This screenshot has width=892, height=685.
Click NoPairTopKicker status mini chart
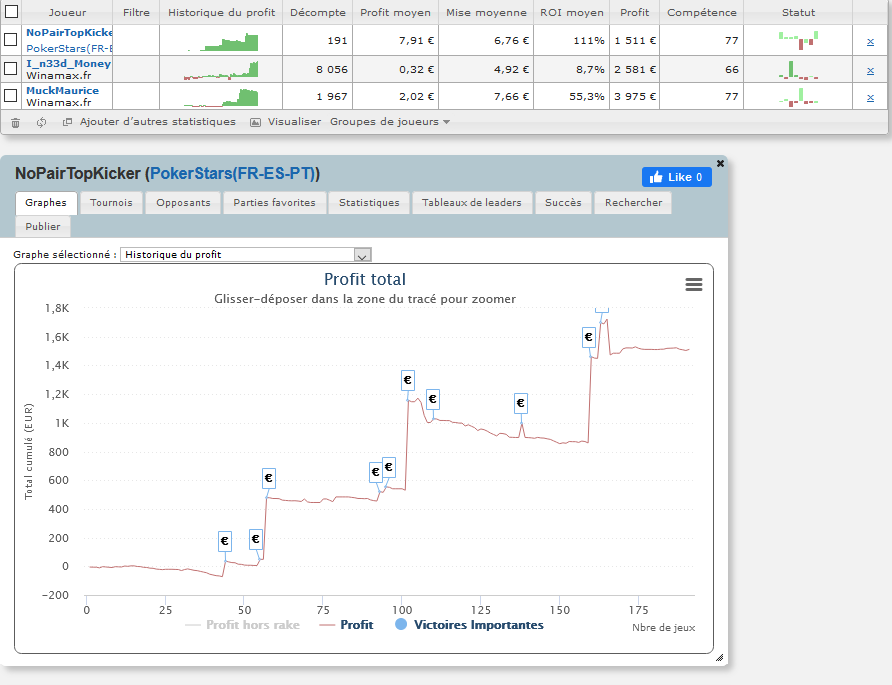798,40
